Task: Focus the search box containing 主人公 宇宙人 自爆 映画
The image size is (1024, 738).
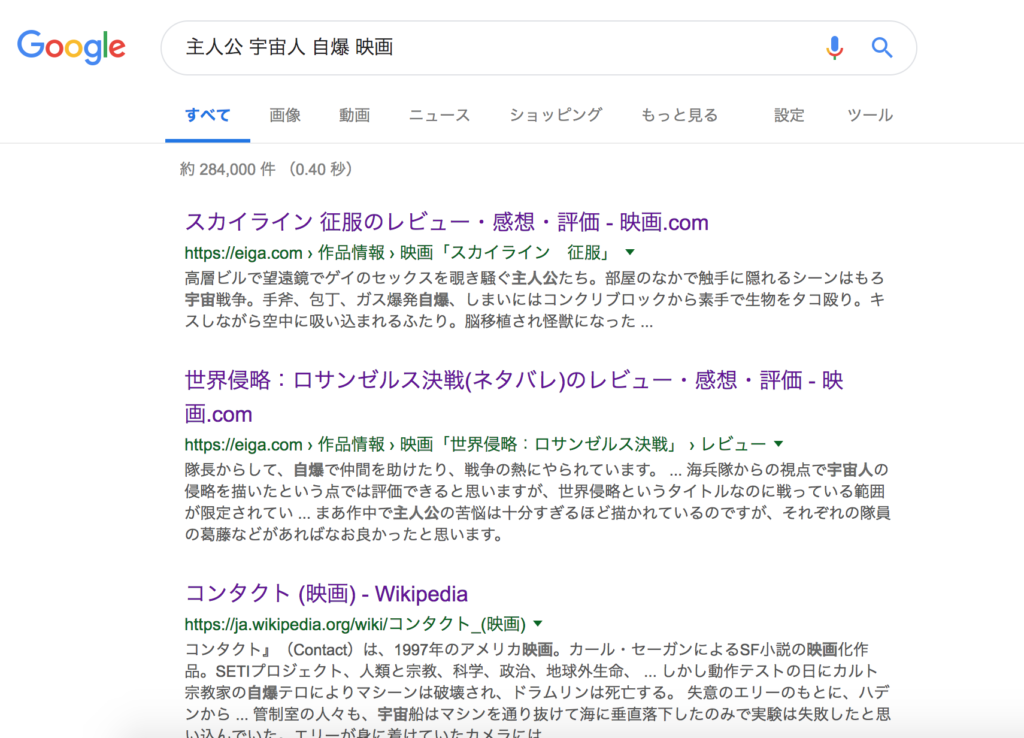Action: point(490,47)
